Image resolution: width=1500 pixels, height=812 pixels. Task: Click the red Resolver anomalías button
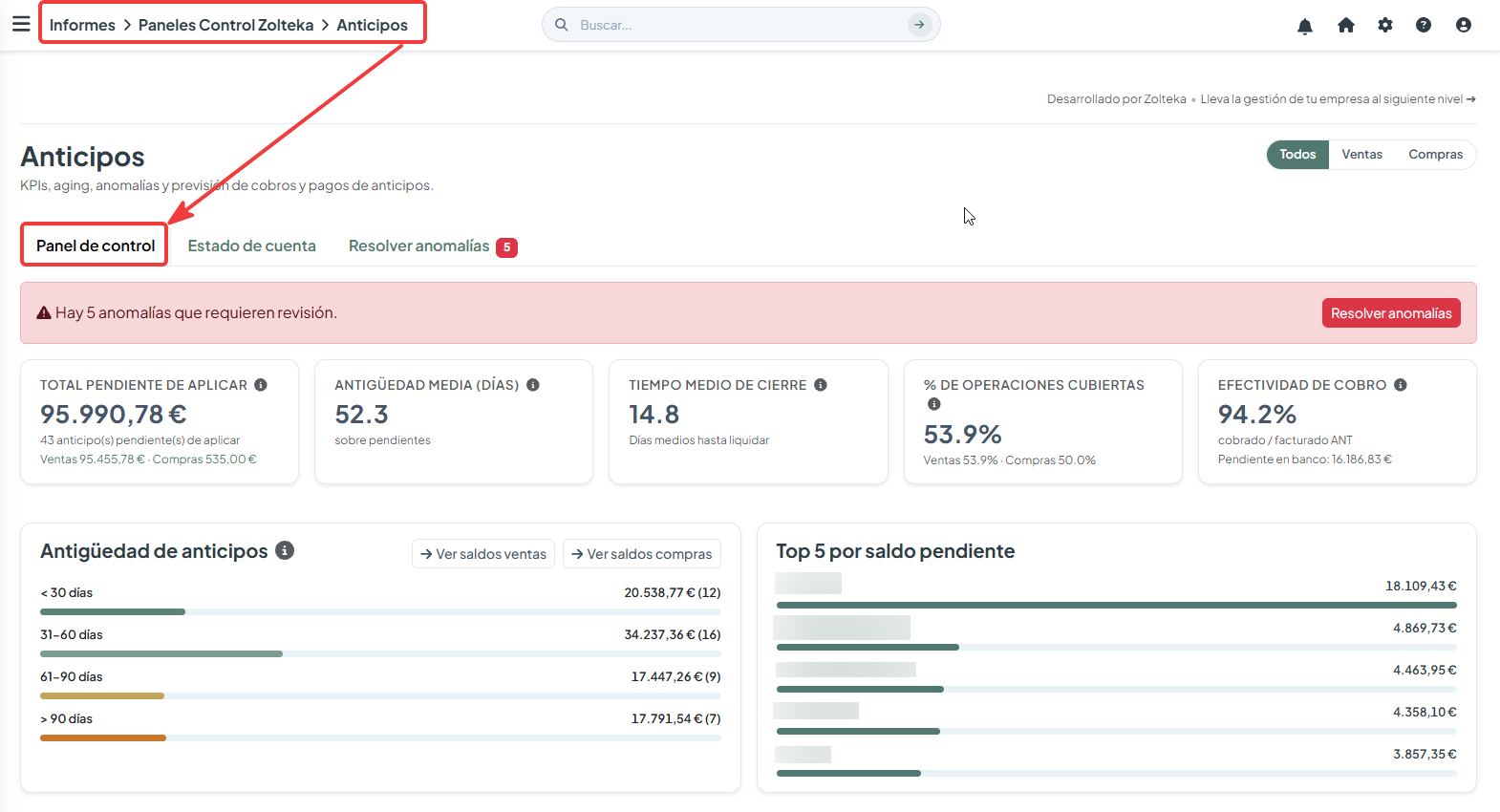(x=1391, y=313)
